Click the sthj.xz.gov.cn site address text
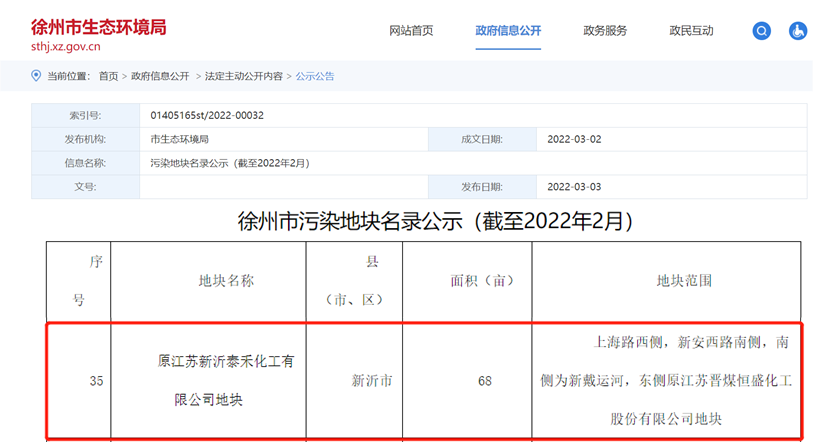820x442 pixels. tap(65, 47)
